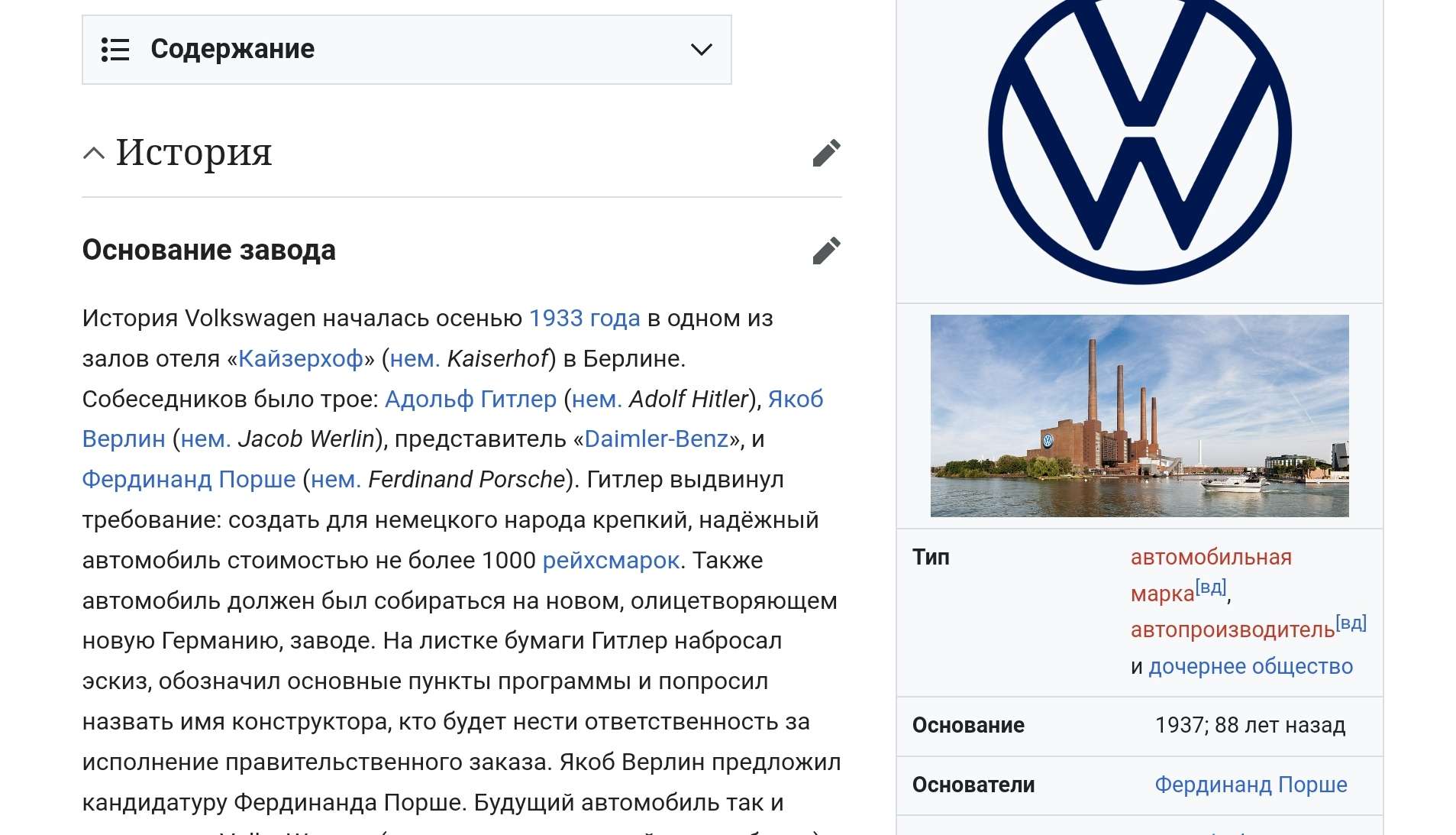Viewport: 1456px width, 835px height.
Task: Expand the Содержание dropdown chevron
Action: pyautogui.click(x=701, y=50)
